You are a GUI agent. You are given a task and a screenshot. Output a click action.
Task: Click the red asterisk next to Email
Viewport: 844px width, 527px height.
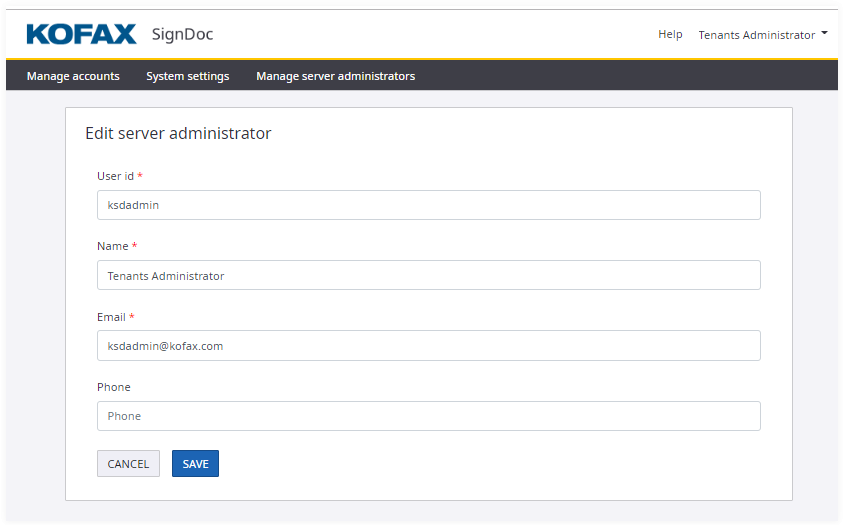click(132, 317)
